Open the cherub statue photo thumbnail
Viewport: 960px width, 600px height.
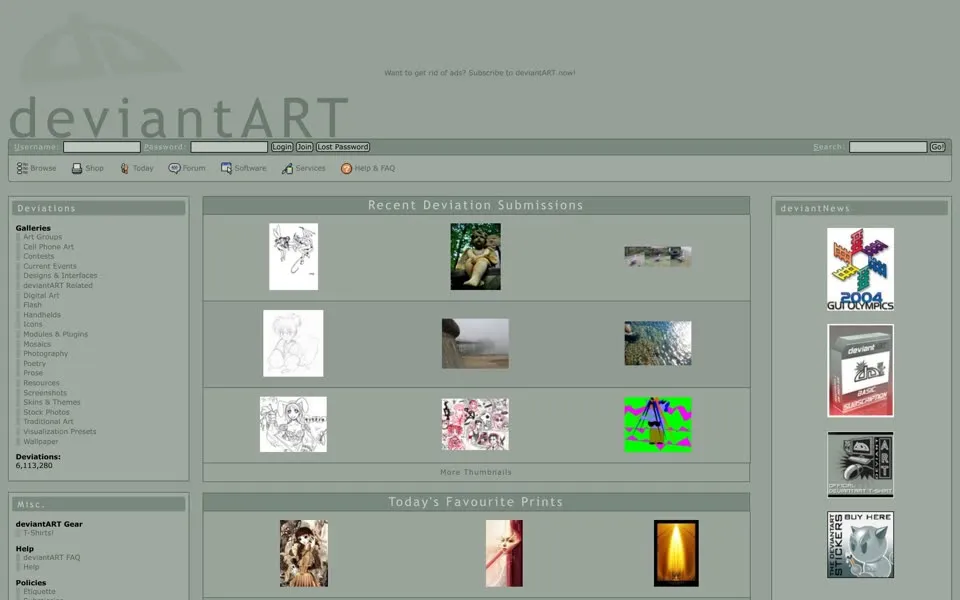tap(476, 257)
